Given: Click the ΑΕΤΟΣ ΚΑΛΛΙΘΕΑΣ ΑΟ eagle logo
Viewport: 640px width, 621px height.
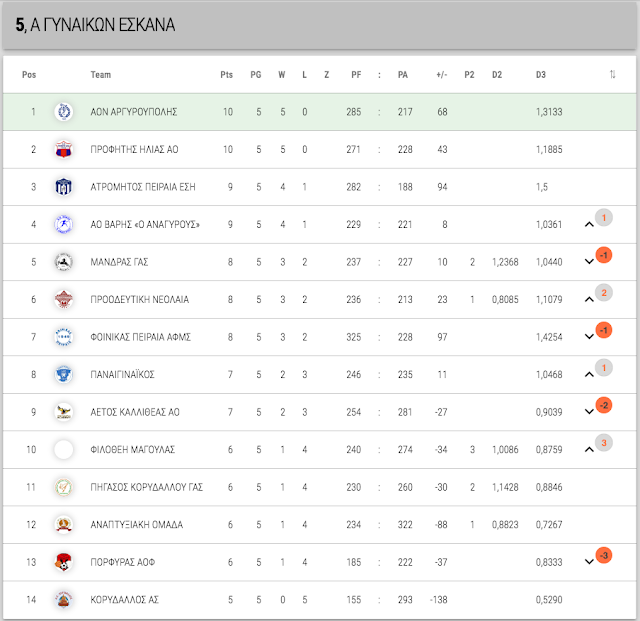Looking at the screenshot, I should (64, 412).
